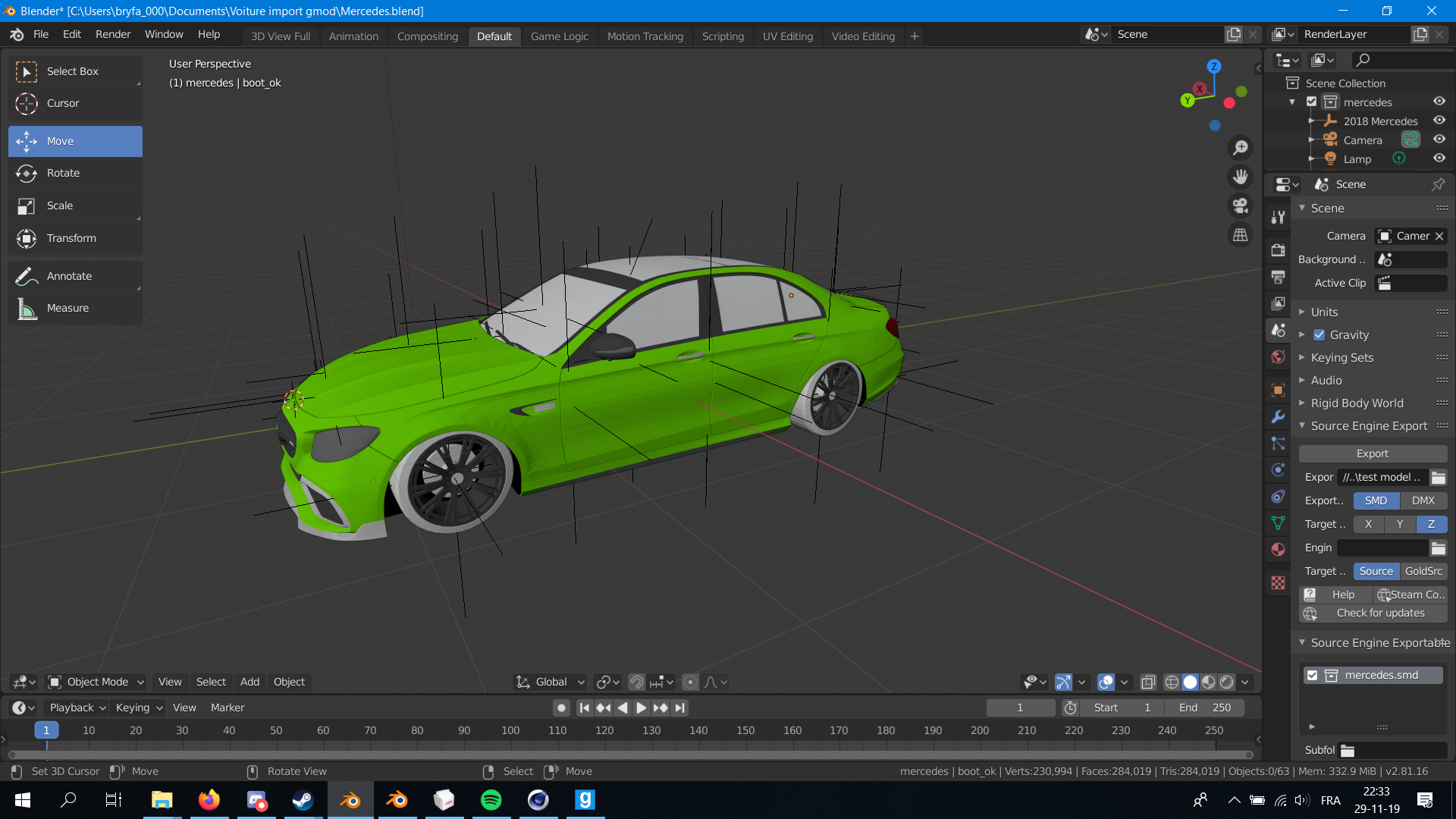Open the Object Data properties tab icon
1456x819 pixels.
pyautogui.click(x=1279, y=522)
